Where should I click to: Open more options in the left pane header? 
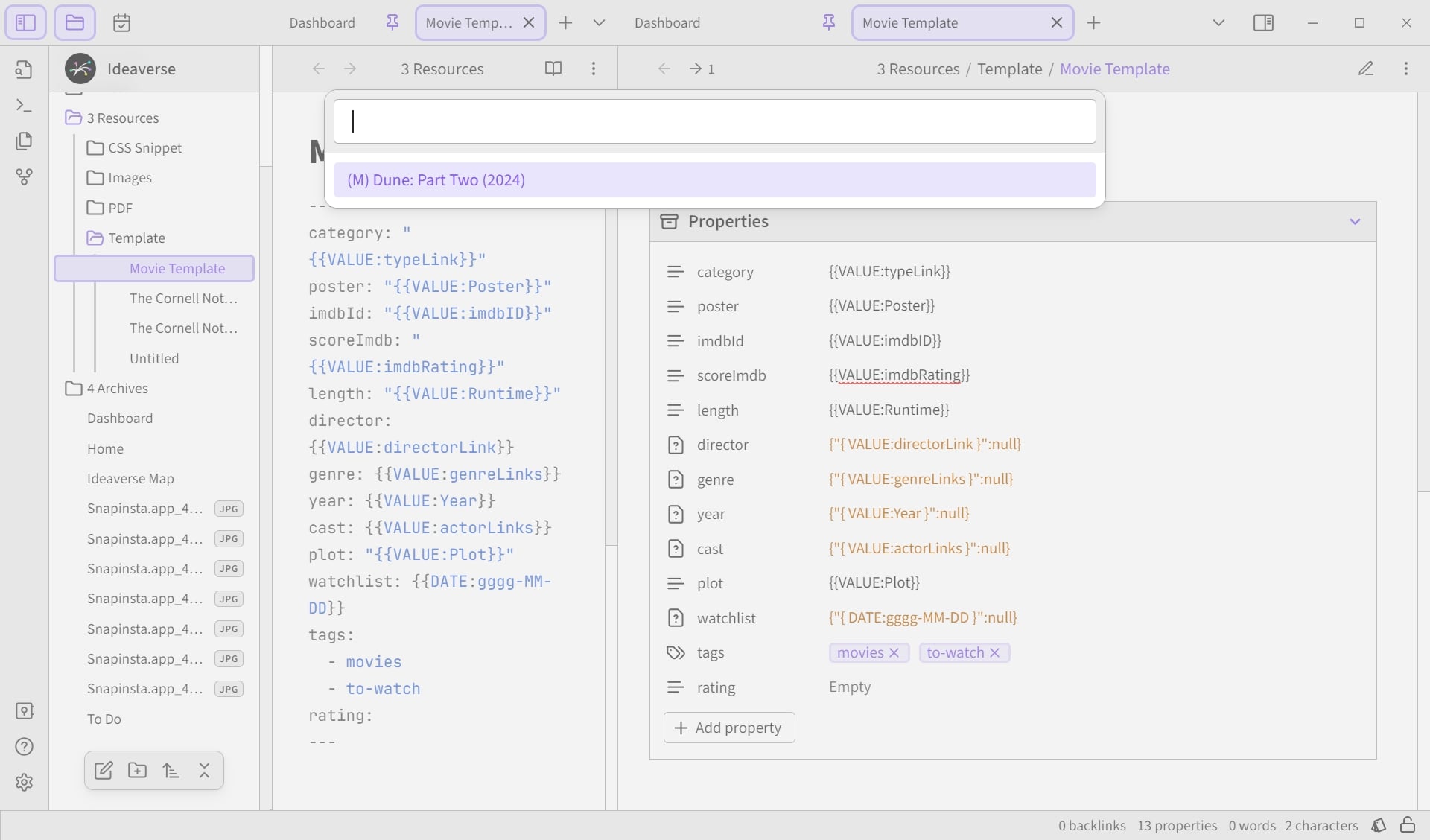pos(593,69)
